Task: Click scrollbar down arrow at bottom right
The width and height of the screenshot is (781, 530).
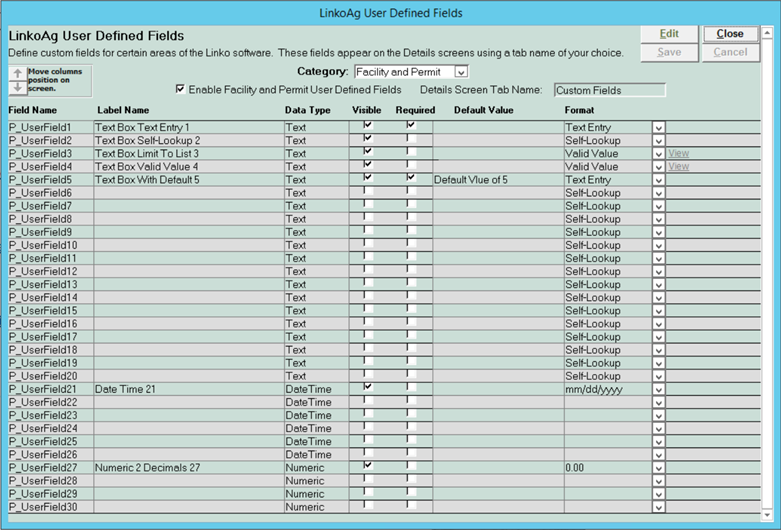Action: [768, 515]
